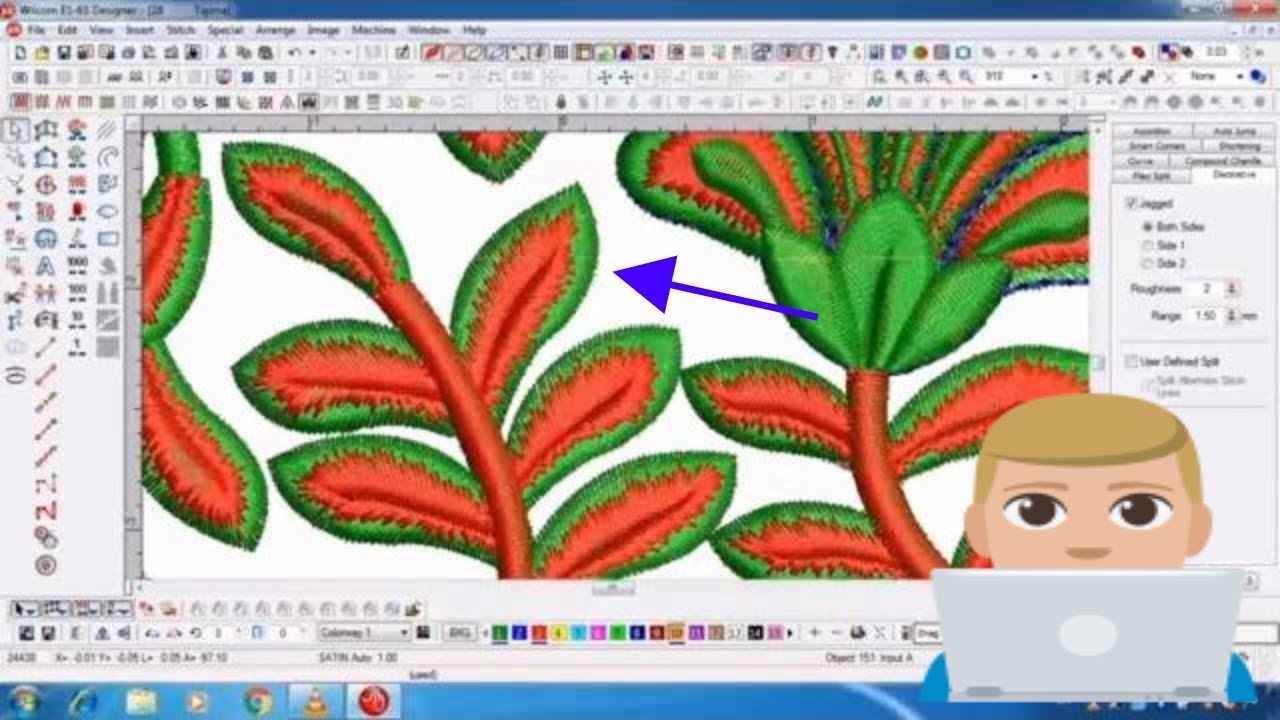Select the rectangle shape tool

[x=107, y=238]
